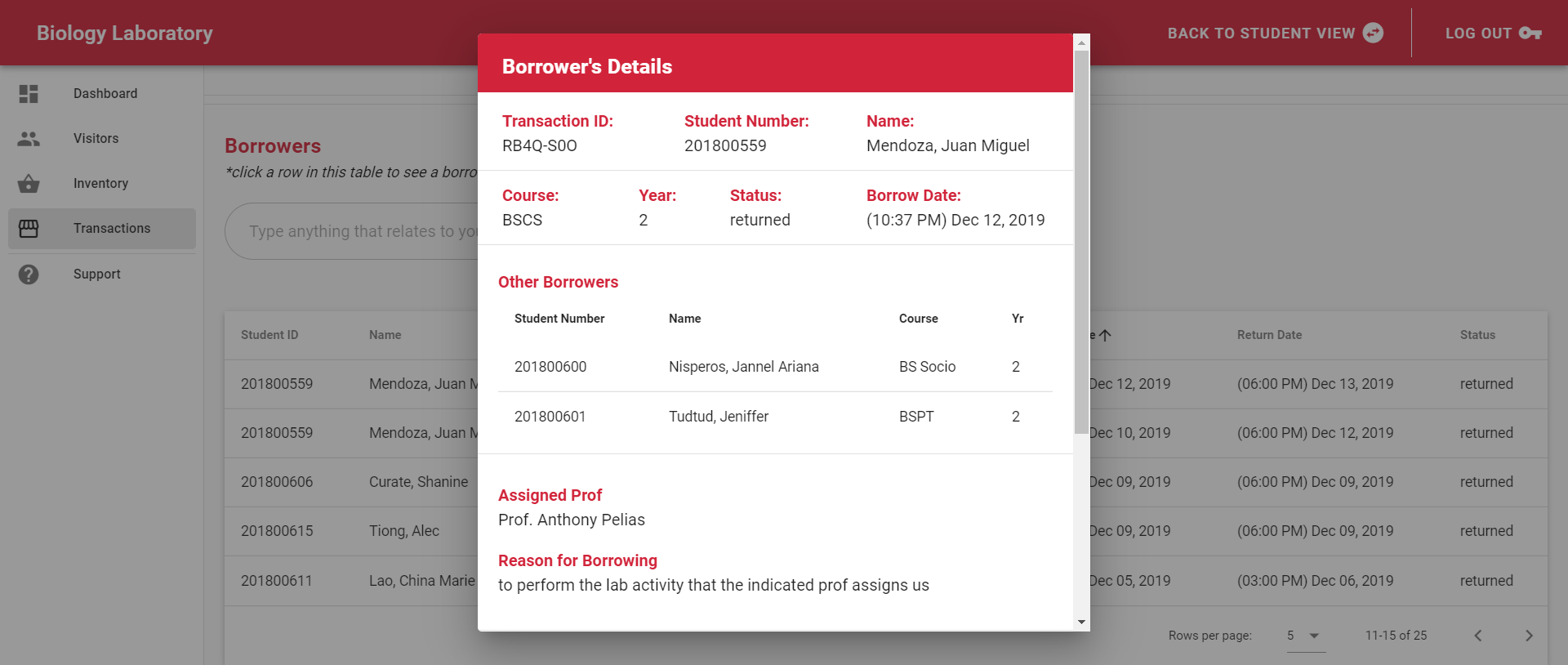Click the Visitors people icon
1568x665 pixels.
[29, 139]
